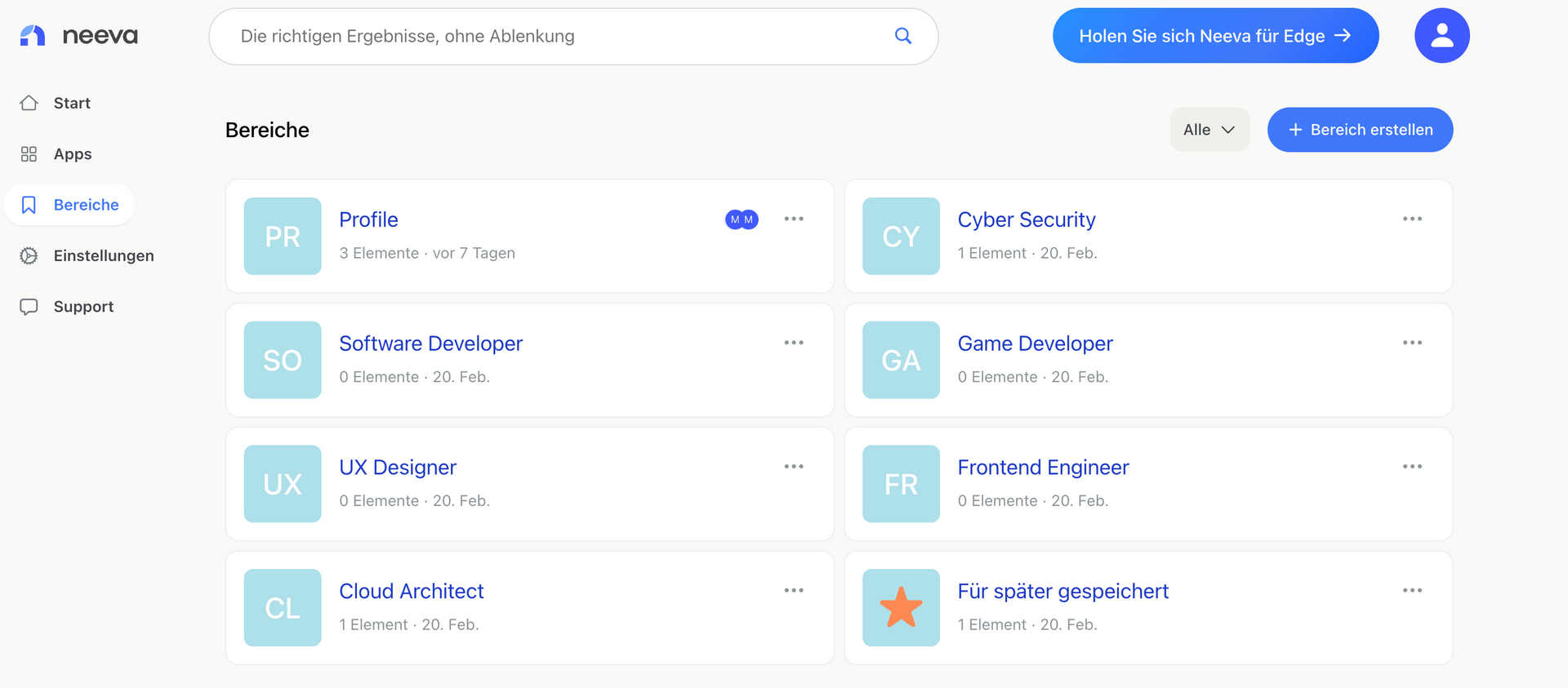The image size is (1568, 688).
Task: Open Einstellungen settings page
Action: (x=103, y=255)
